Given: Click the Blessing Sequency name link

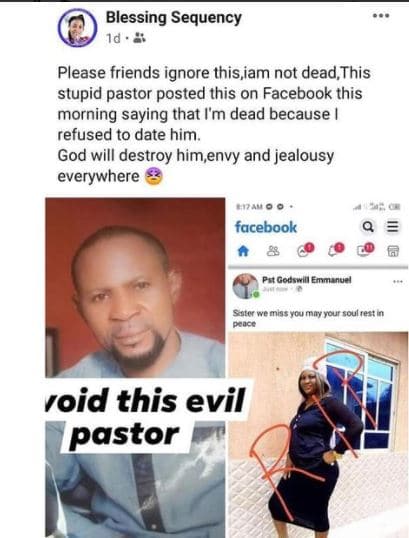Looking at the screenshot, I should 174,17.
